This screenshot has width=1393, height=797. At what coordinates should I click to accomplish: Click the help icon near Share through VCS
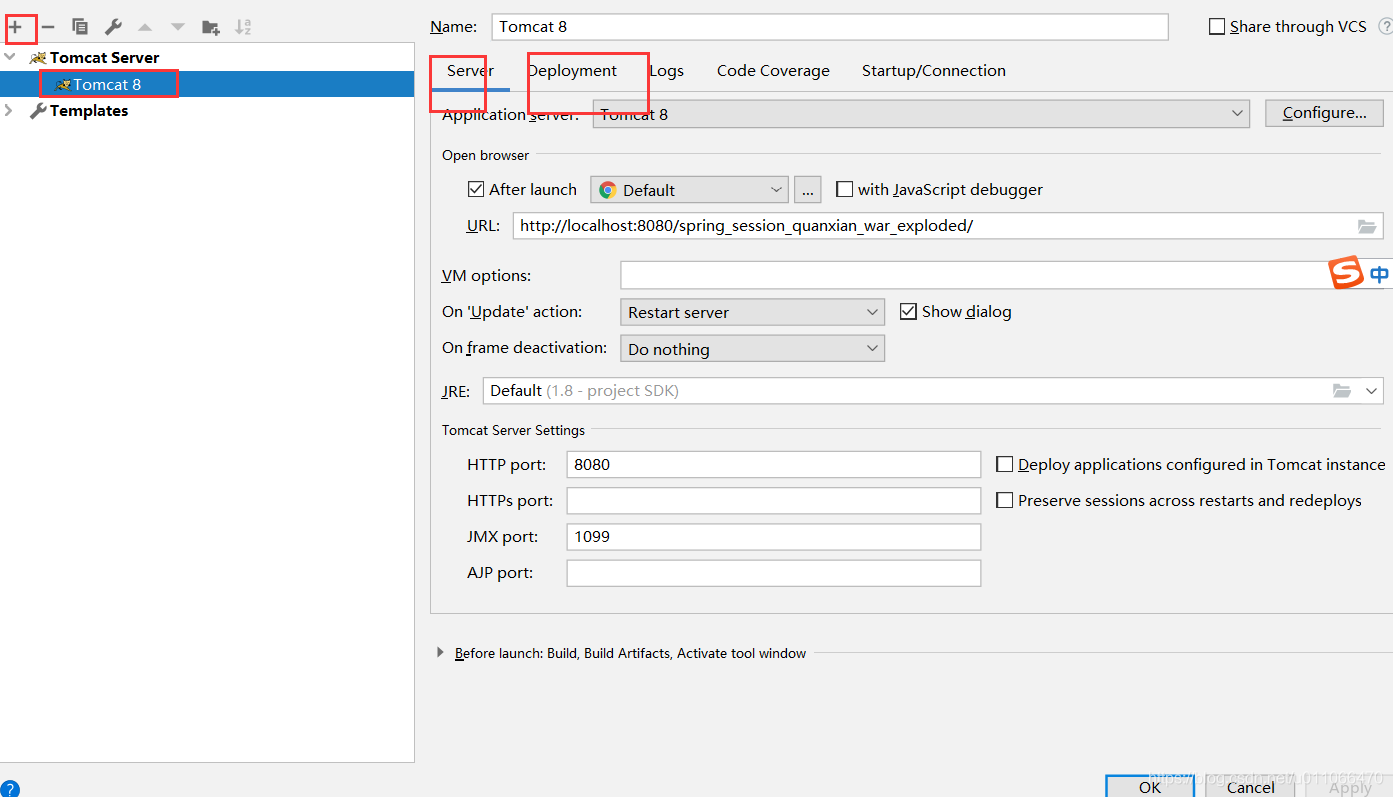coord(1385,27)
